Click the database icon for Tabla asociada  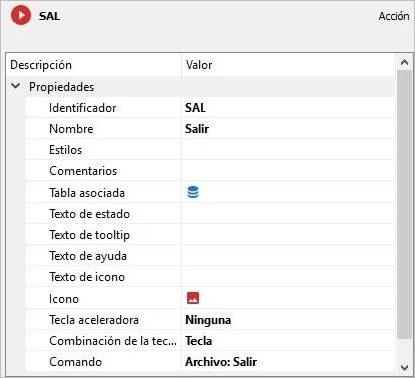193,192
